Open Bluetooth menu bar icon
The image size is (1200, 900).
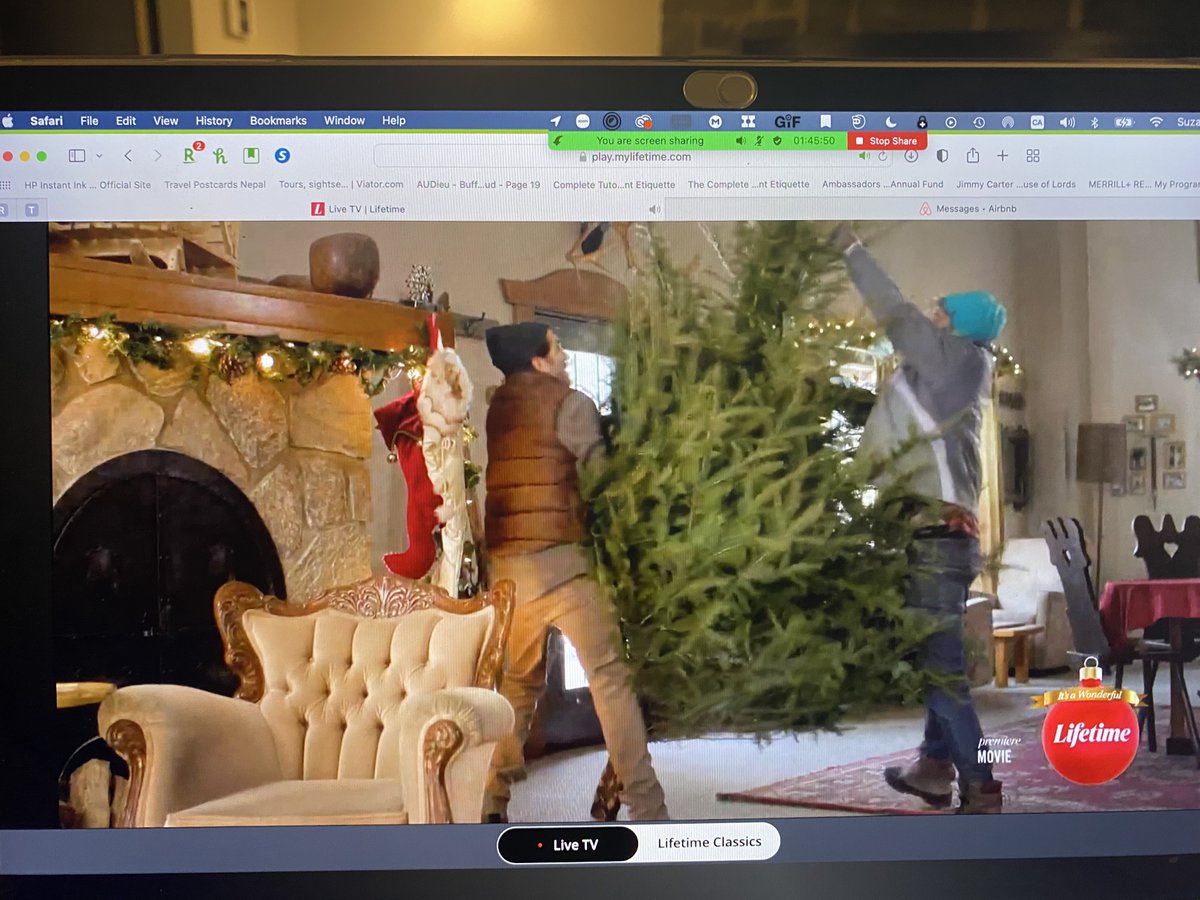tap(1094, 122)
